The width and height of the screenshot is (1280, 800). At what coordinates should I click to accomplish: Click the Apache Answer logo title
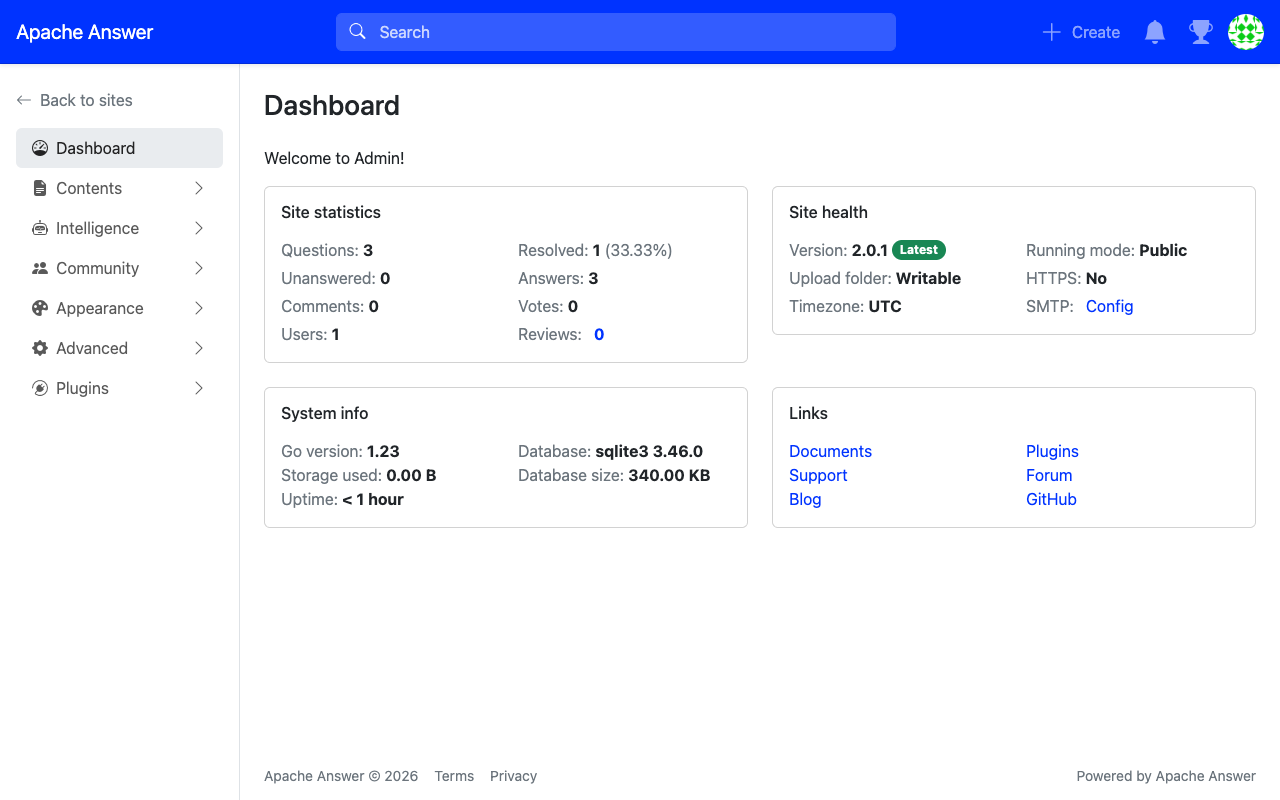click(85, 32)
